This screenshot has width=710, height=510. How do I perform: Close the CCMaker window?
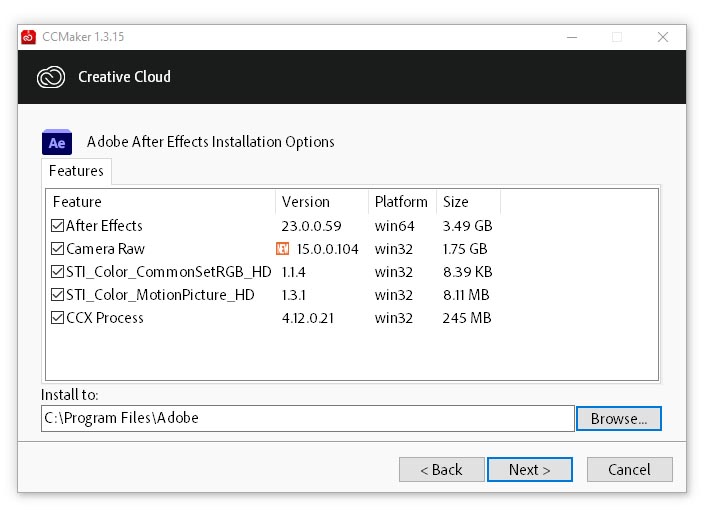pos(662,37)
